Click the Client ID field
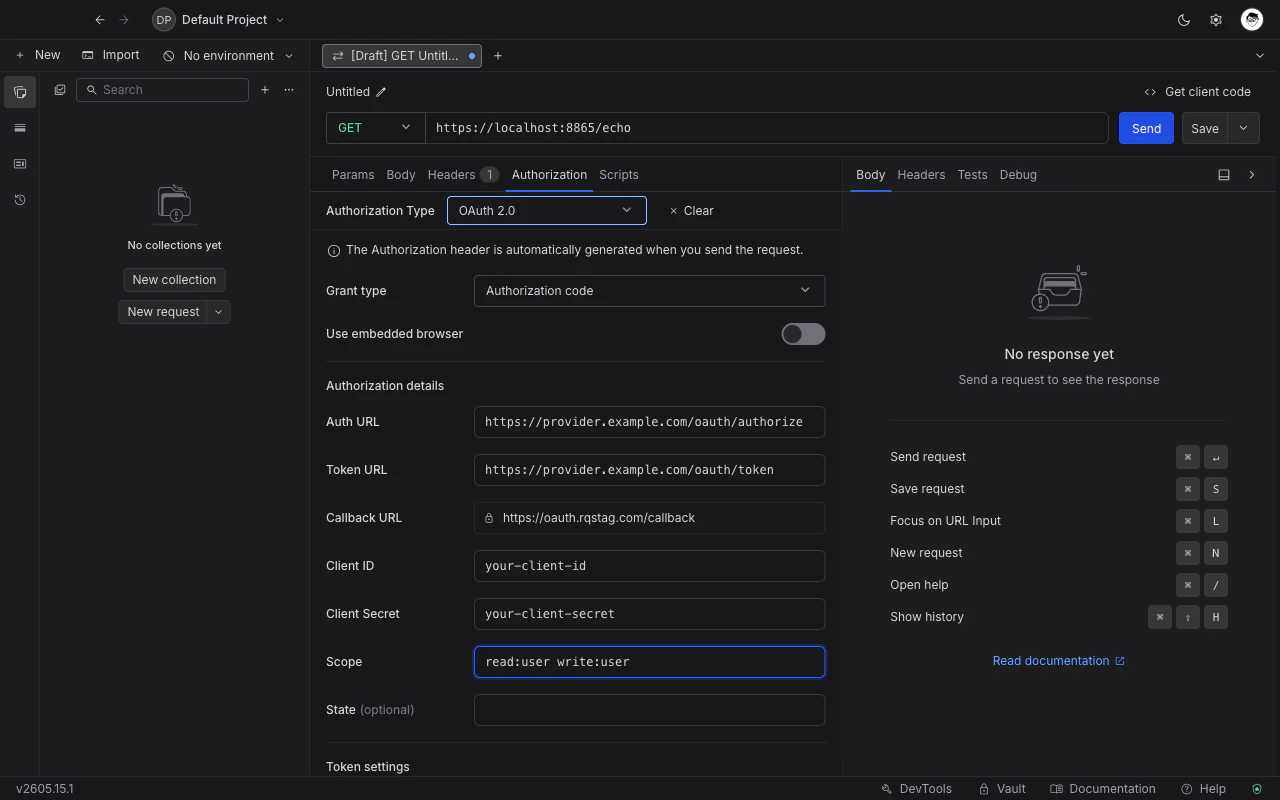This screenshot has width=1280, height=800. coord(649,566)
